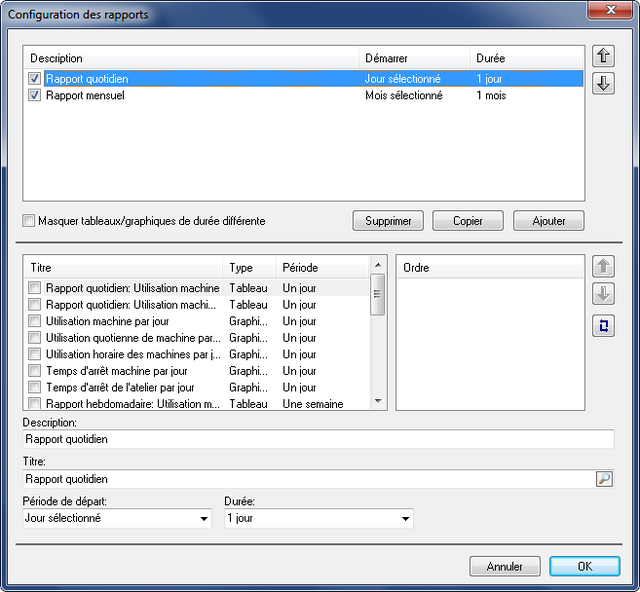Image resolution: width=640 pixels, height=592 pixels.
Task: Move selected report up in the top list
Action: point(603,56)
